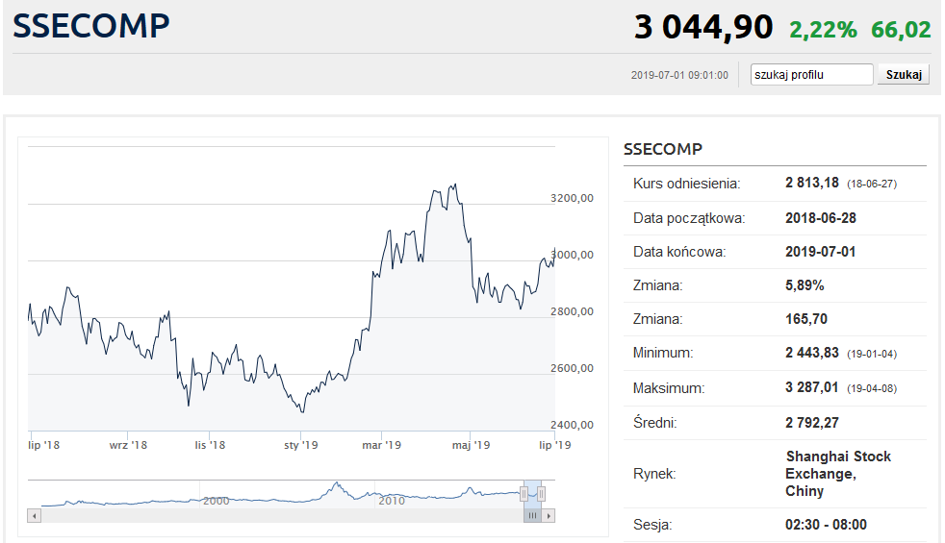Click the left arrow of chart navigator scrollbar
The width and height of the screenshot is (945, 543).
pos(34,516)
